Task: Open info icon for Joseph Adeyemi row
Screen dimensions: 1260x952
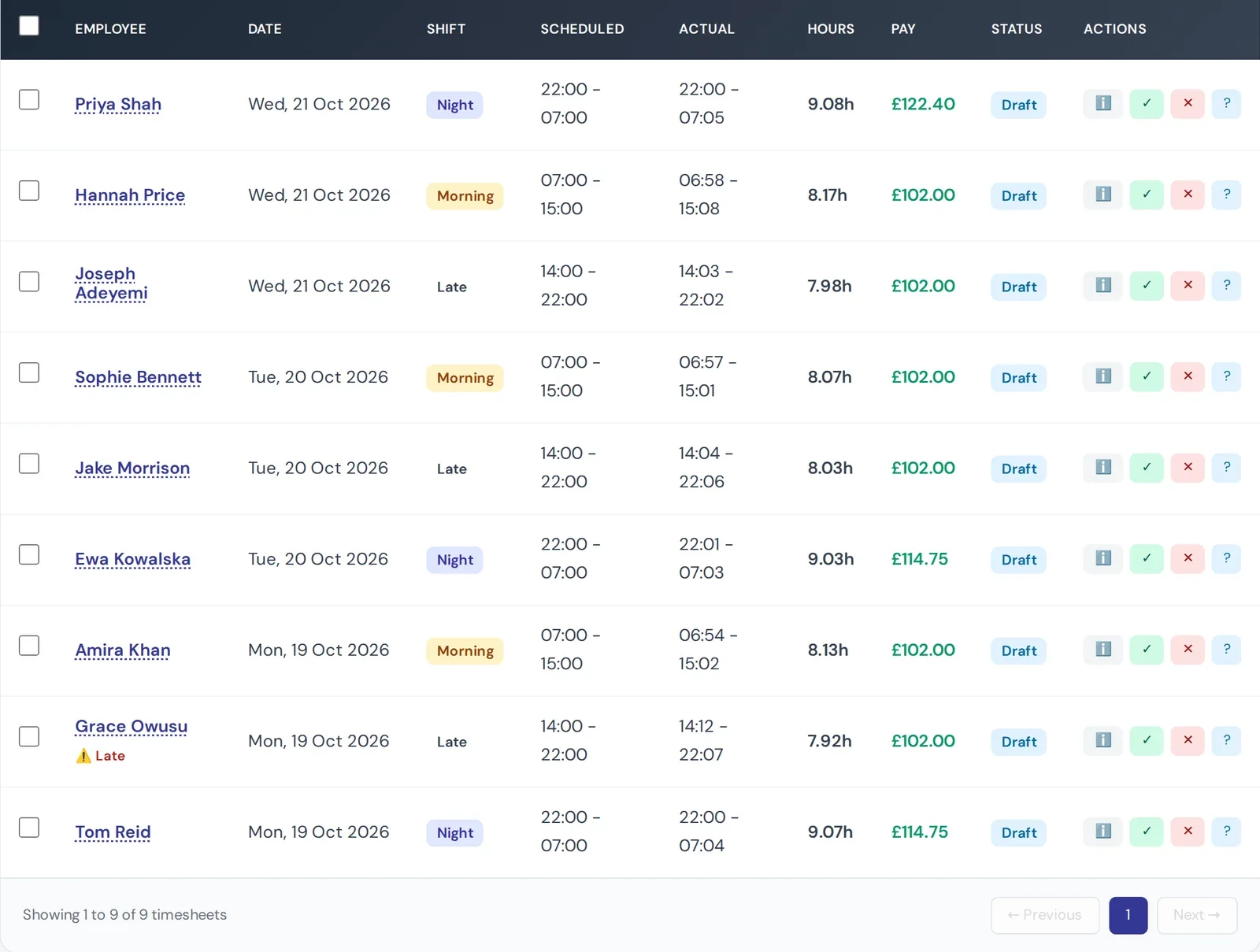Action: click(x=1103, y=286)
